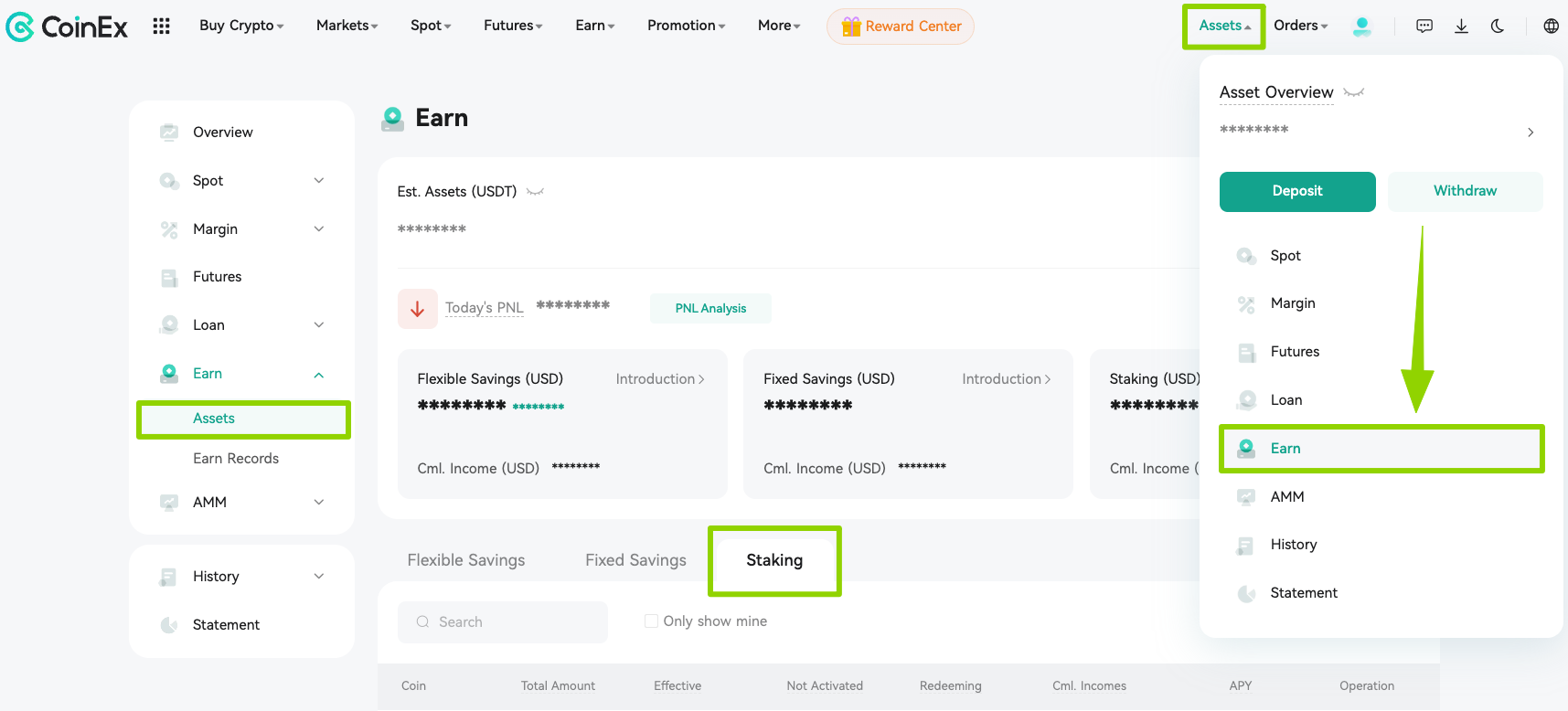
Task: Click the red down arrow PNL icon
Action: 418,309
